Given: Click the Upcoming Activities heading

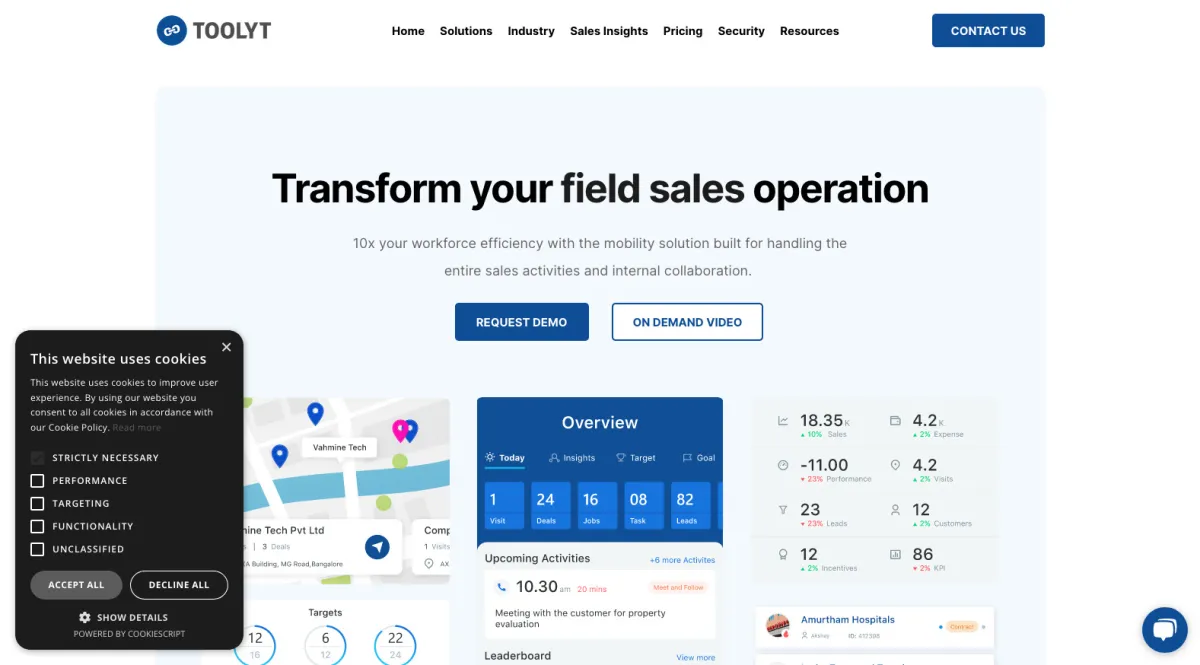Looking at the screenshot, I should tap(537, 558).
